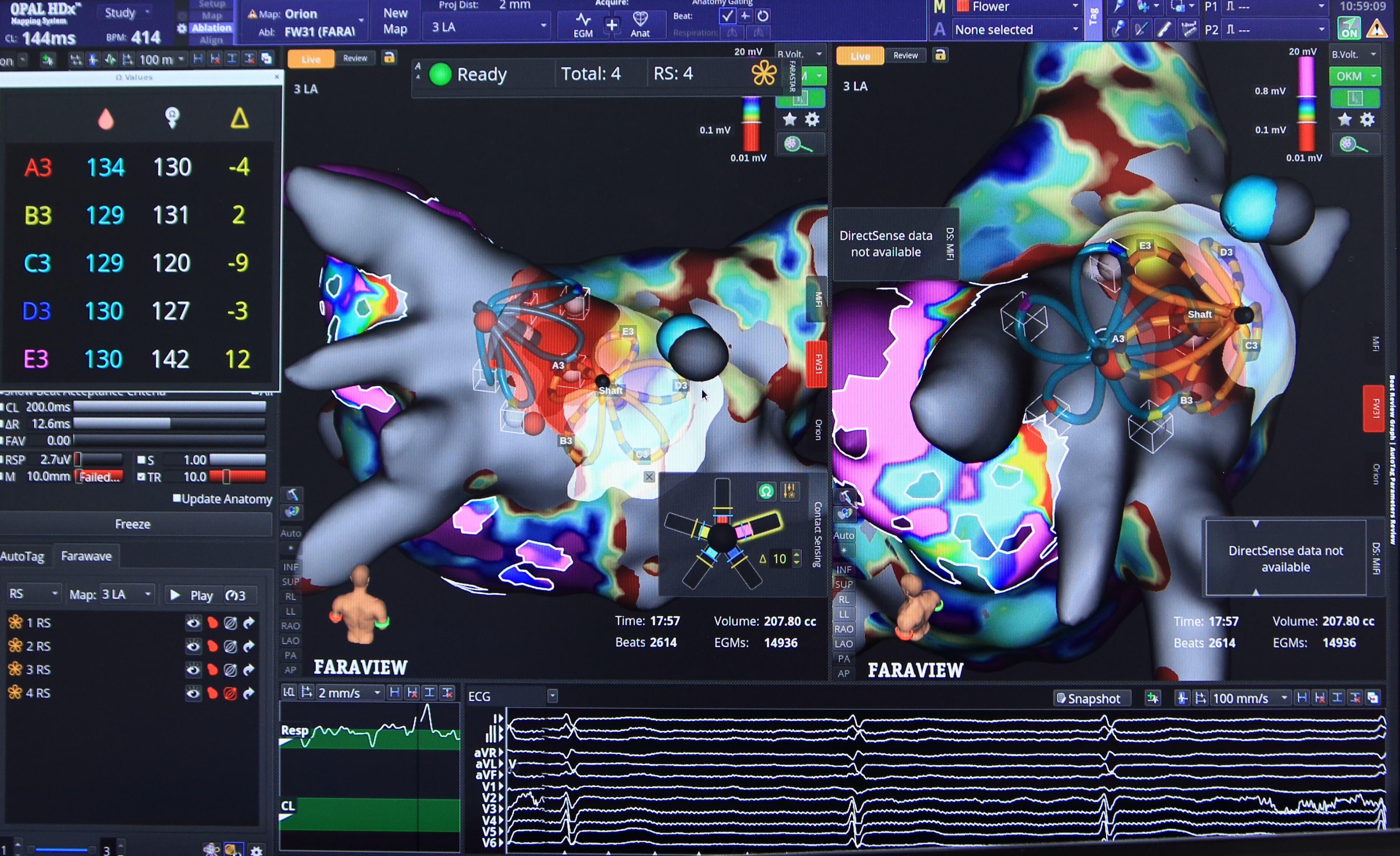Adjust the TR red slider
Image resolution: width=1400 pixels, height=856 pixels.
coord(226,476)
